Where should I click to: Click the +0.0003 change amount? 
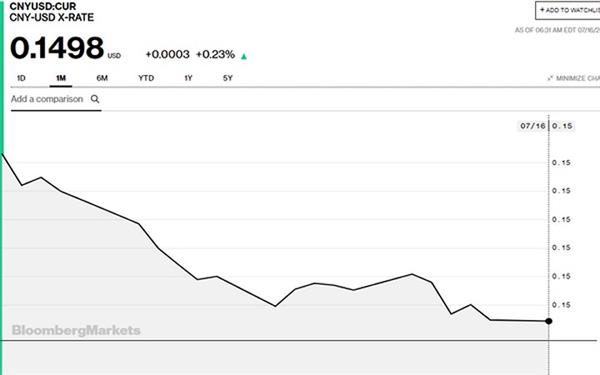tap(168, 54)
